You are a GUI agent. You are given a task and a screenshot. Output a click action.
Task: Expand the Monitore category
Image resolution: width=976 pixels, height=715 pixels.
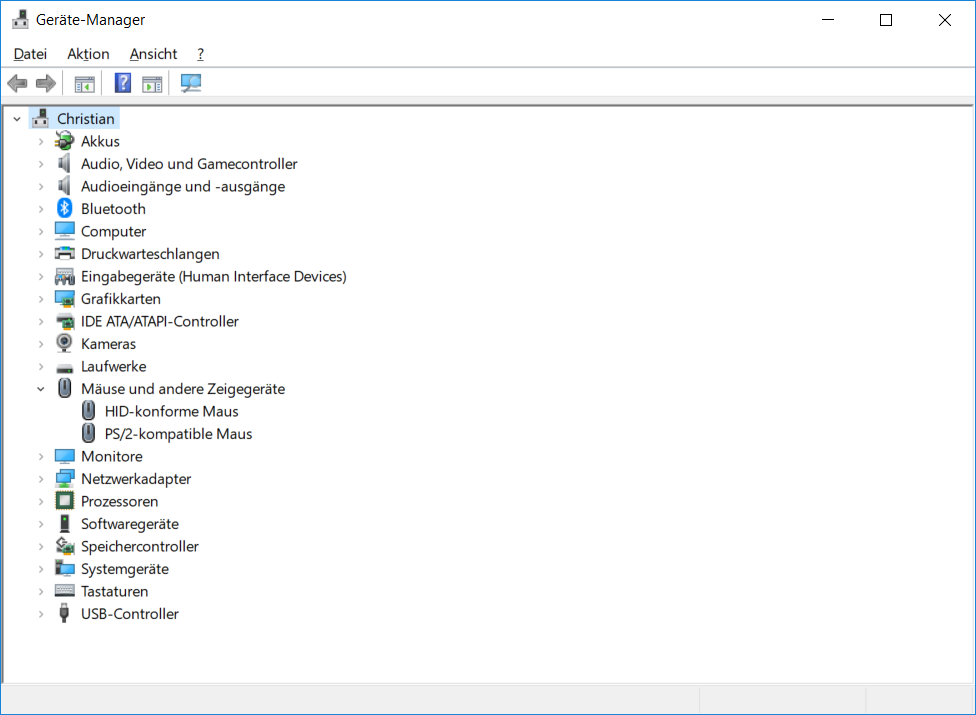[x=41, y=457]
